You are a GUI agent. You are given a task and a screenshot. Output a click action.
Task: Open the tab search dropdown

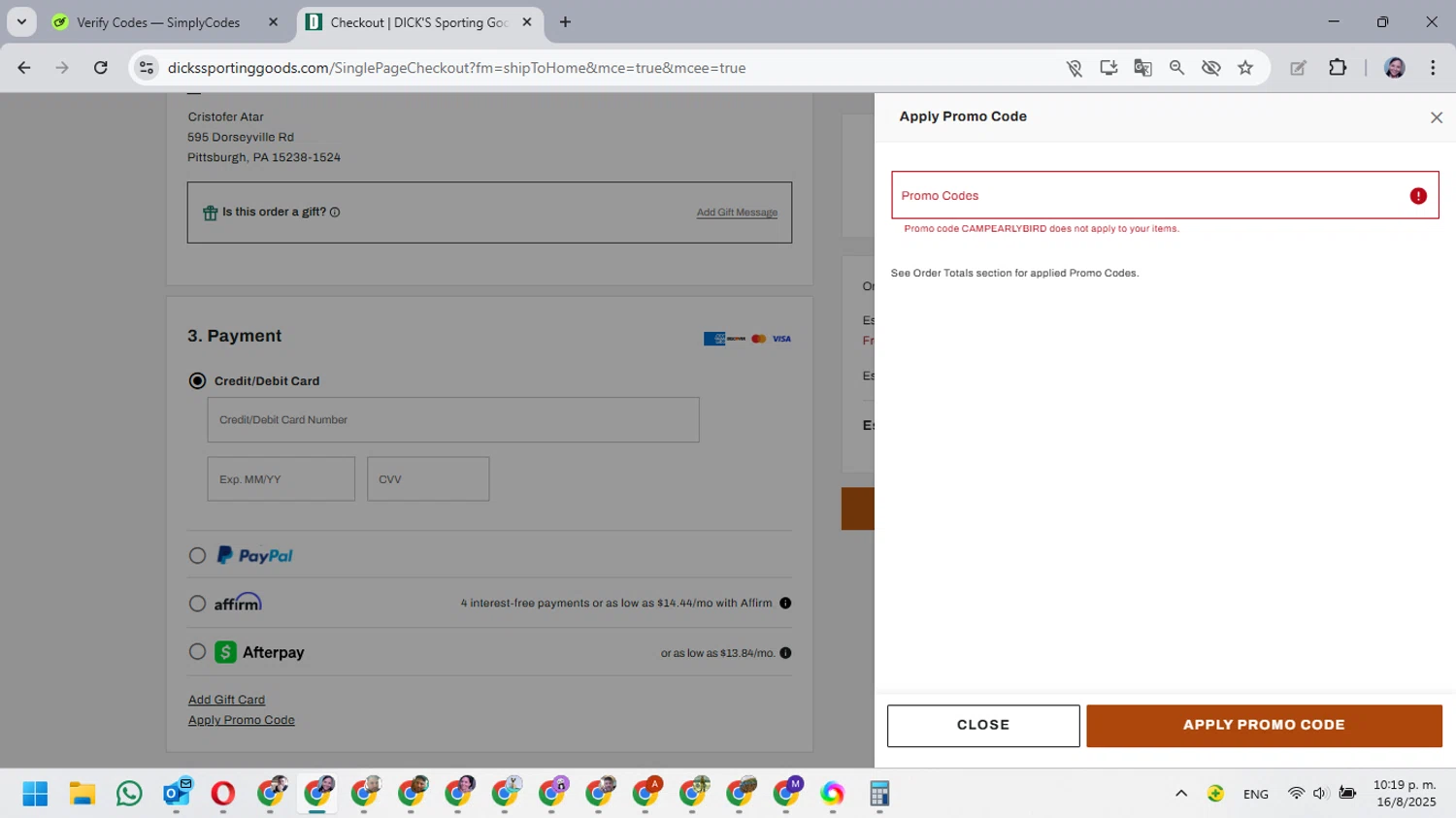(21, 21)
